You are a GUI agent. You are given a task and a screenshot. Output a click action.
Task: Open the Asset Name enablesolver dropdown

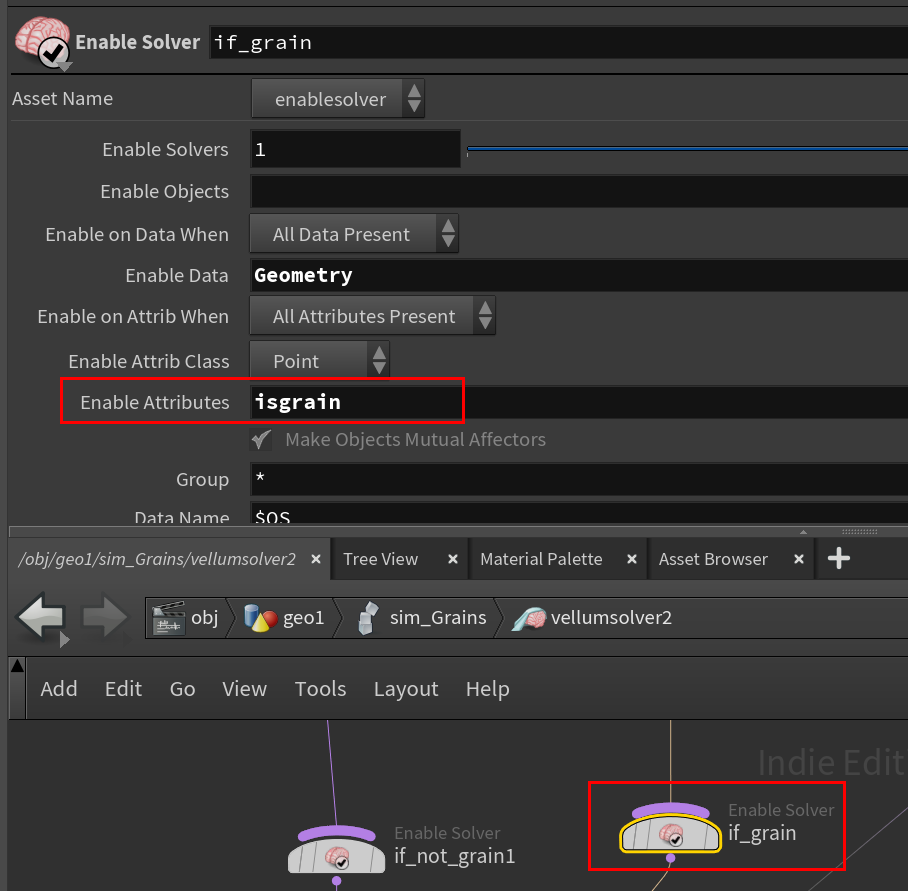pyautogui.click(x=338, y=99)
